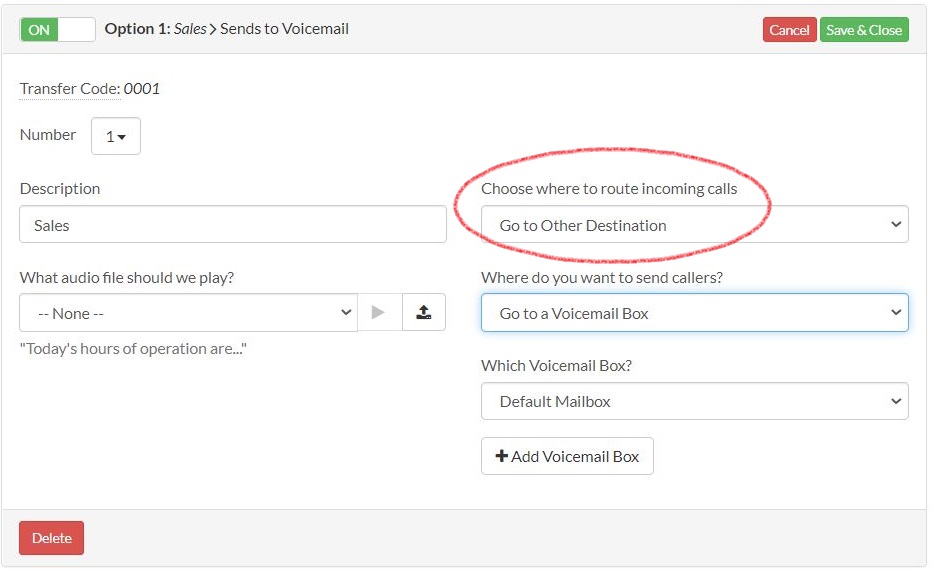This screenshot has height=572, width=932.
Task: Click into the Description field containing Sales
Action: tap(232, 225)
